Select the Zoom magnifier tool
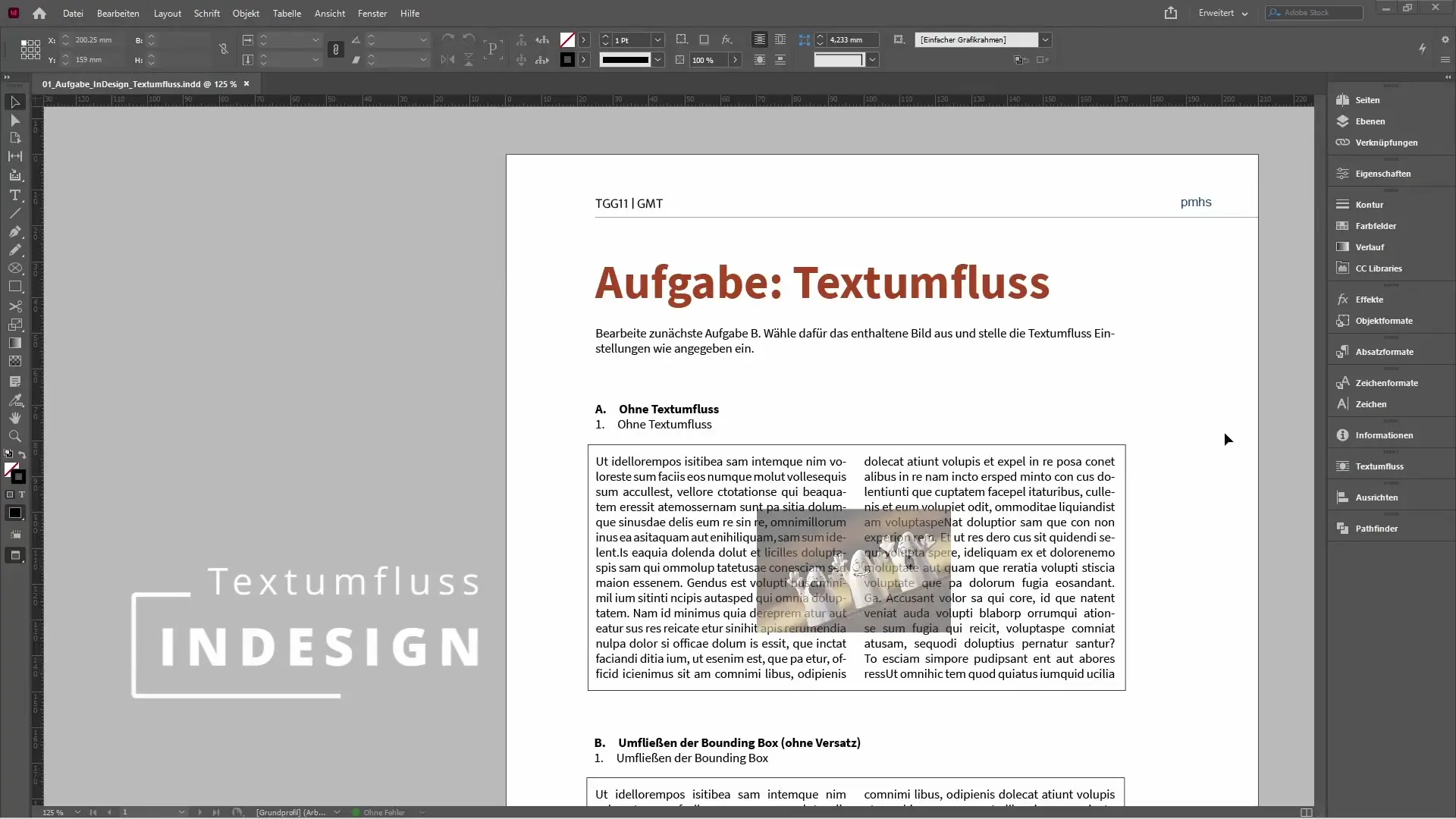The image size is (1456, 819). click(x=15, y=437)
